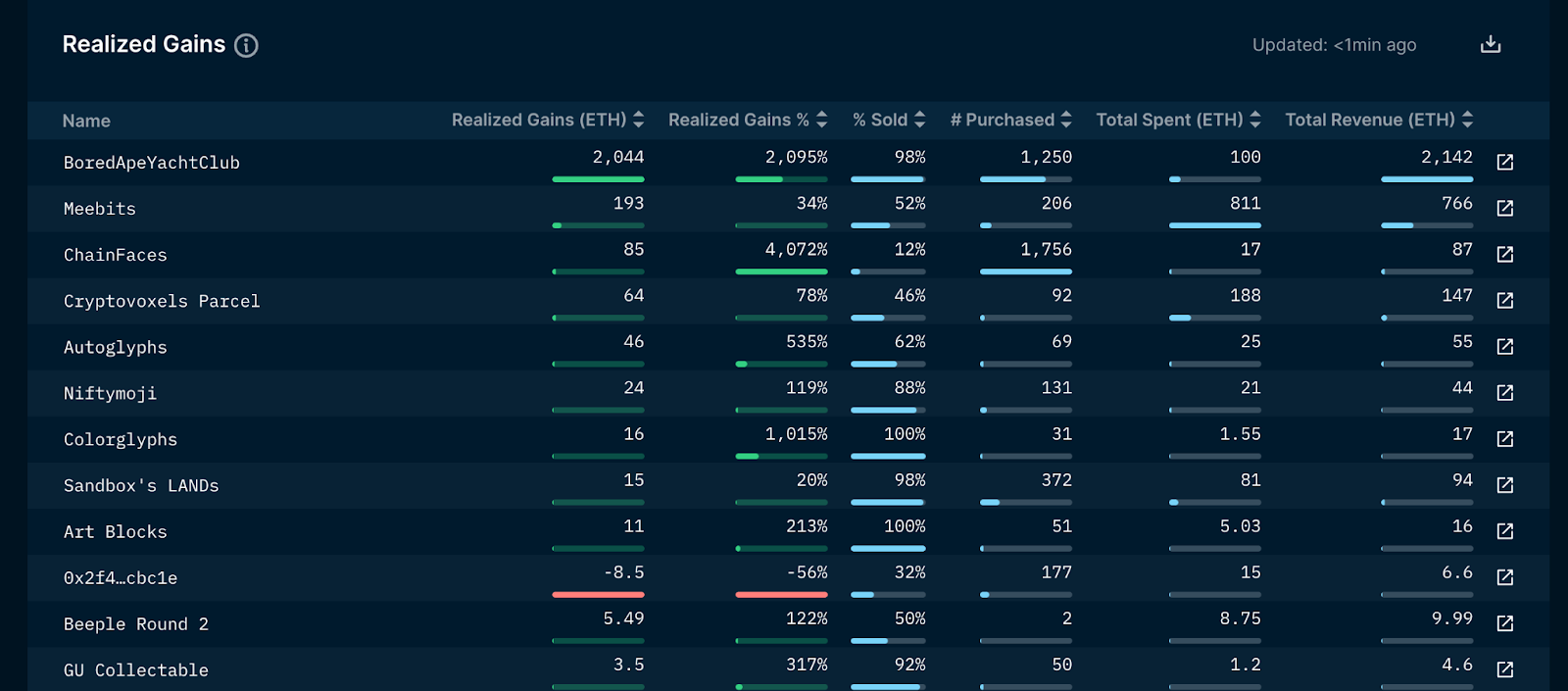Image resolution: width=1568 pixels, height=691 pixels.
Task: Open external link for ChainFaces row
Action: click(x=1505, y=254)
